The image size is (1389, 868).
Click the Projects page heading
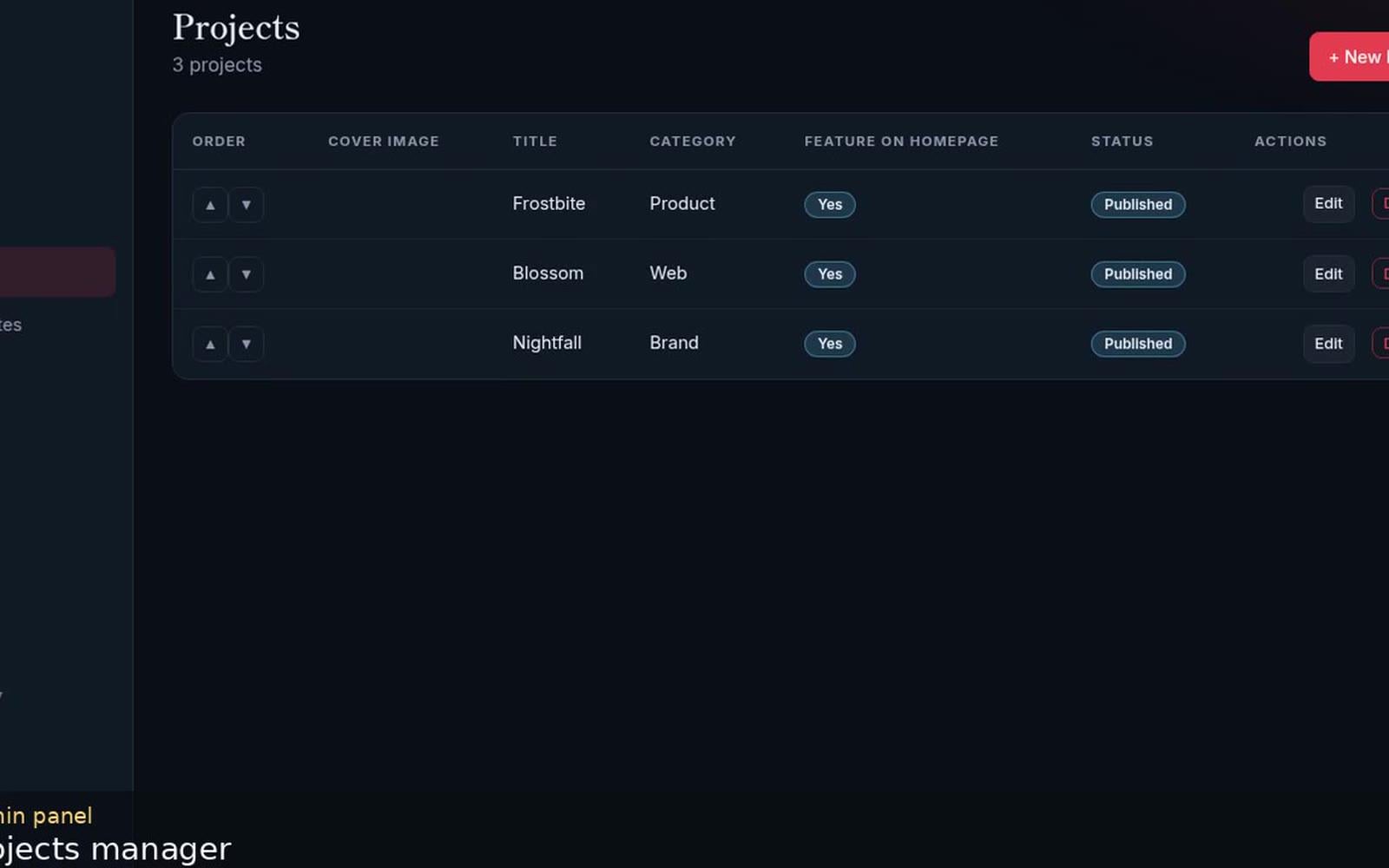pyautogui.click(x=236, y=28)
